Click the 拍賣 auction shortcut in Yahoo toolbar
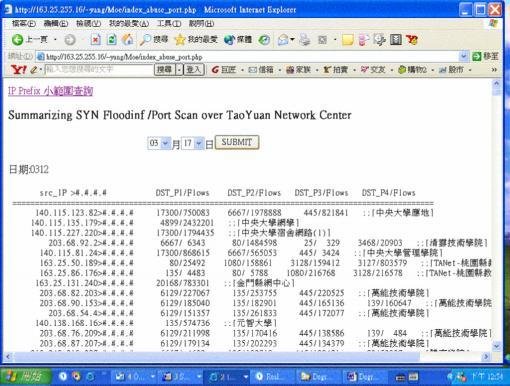Image resolution: width=510 pixels, height=386 pixels. click(x=336, y=70)
